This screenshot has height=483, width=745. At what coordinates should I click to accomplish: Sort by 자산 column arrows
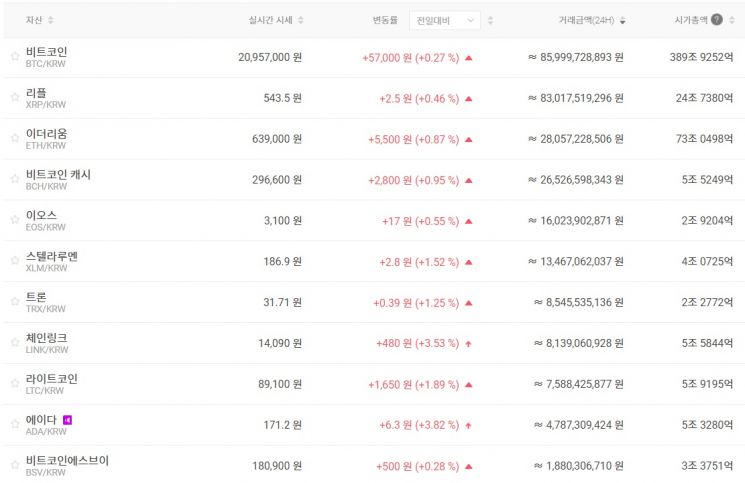coord(51,20)
